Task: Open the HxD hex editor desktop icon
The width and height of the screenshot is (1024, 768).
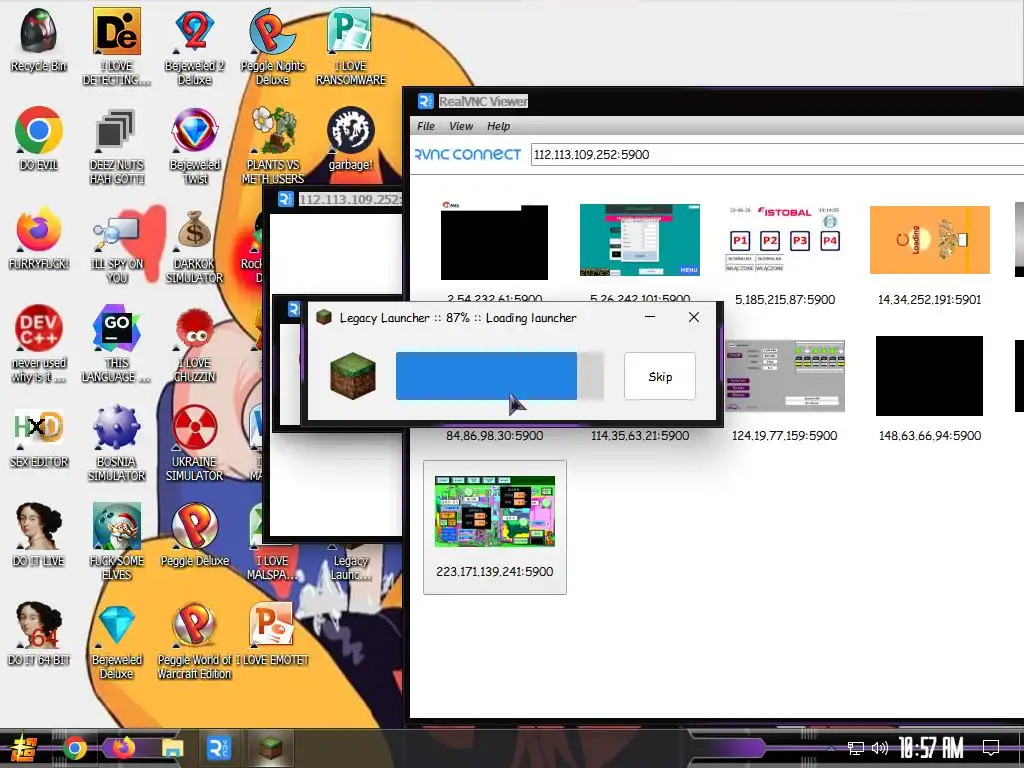Action: 39,438
